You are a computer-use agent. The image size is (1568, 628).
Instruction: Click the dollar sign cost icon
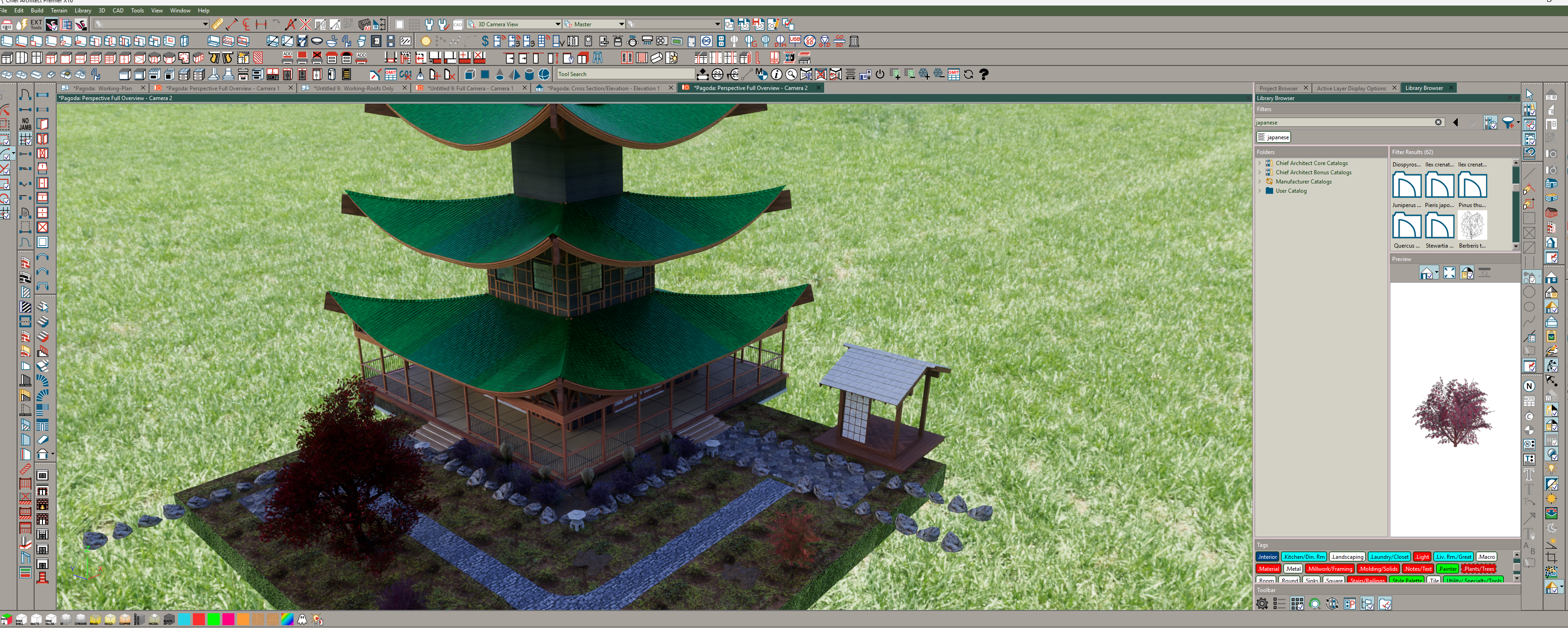coord(485,41)
